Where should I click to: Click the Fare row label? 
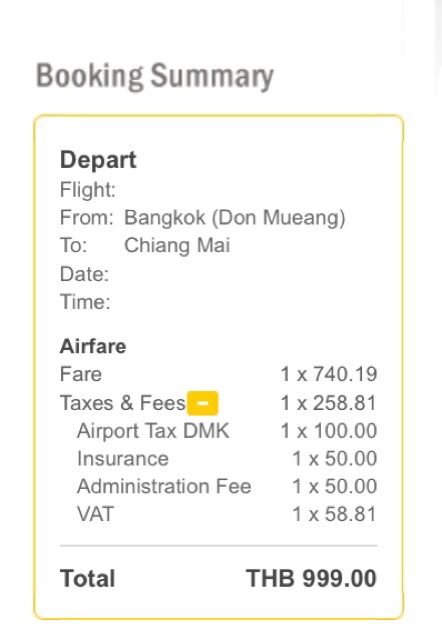[81, 374]
